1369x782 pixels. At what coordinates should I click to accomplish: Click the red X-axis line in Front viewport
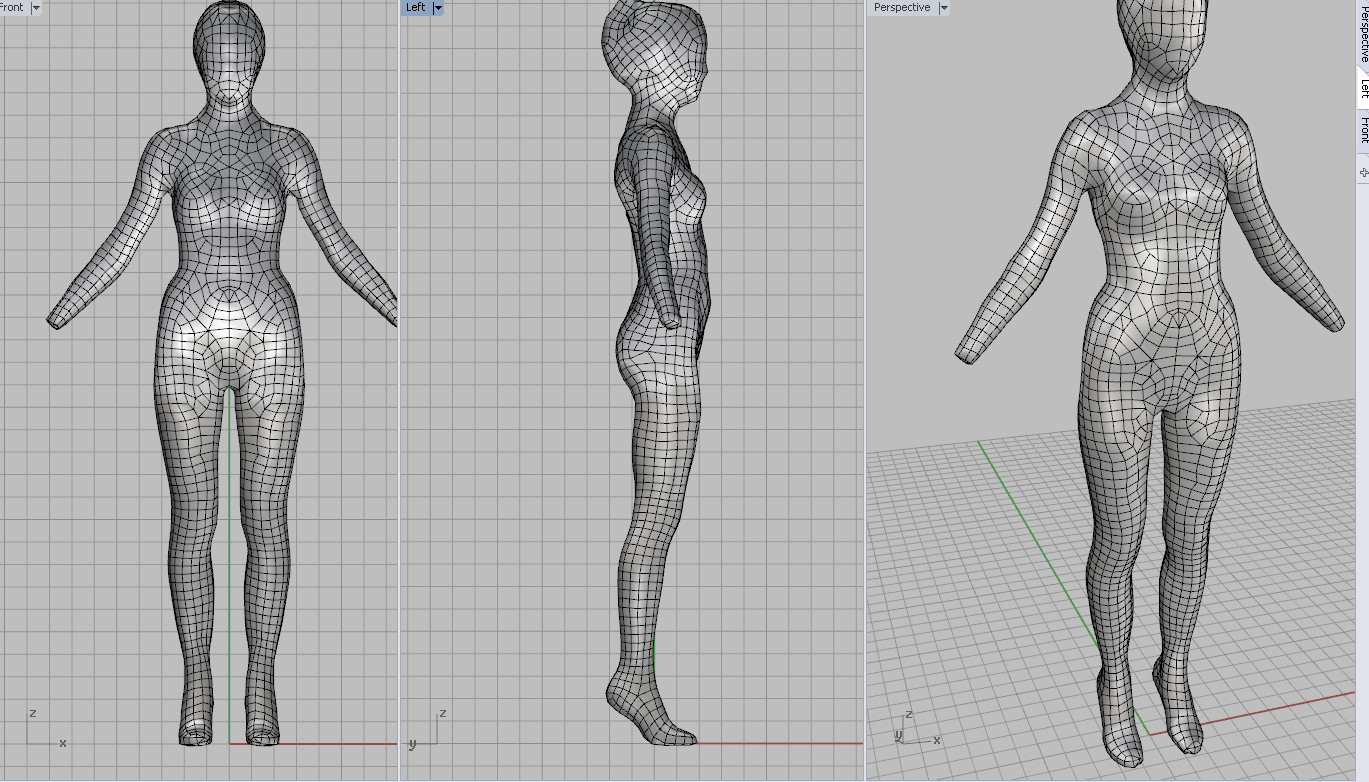coord(330,743)
